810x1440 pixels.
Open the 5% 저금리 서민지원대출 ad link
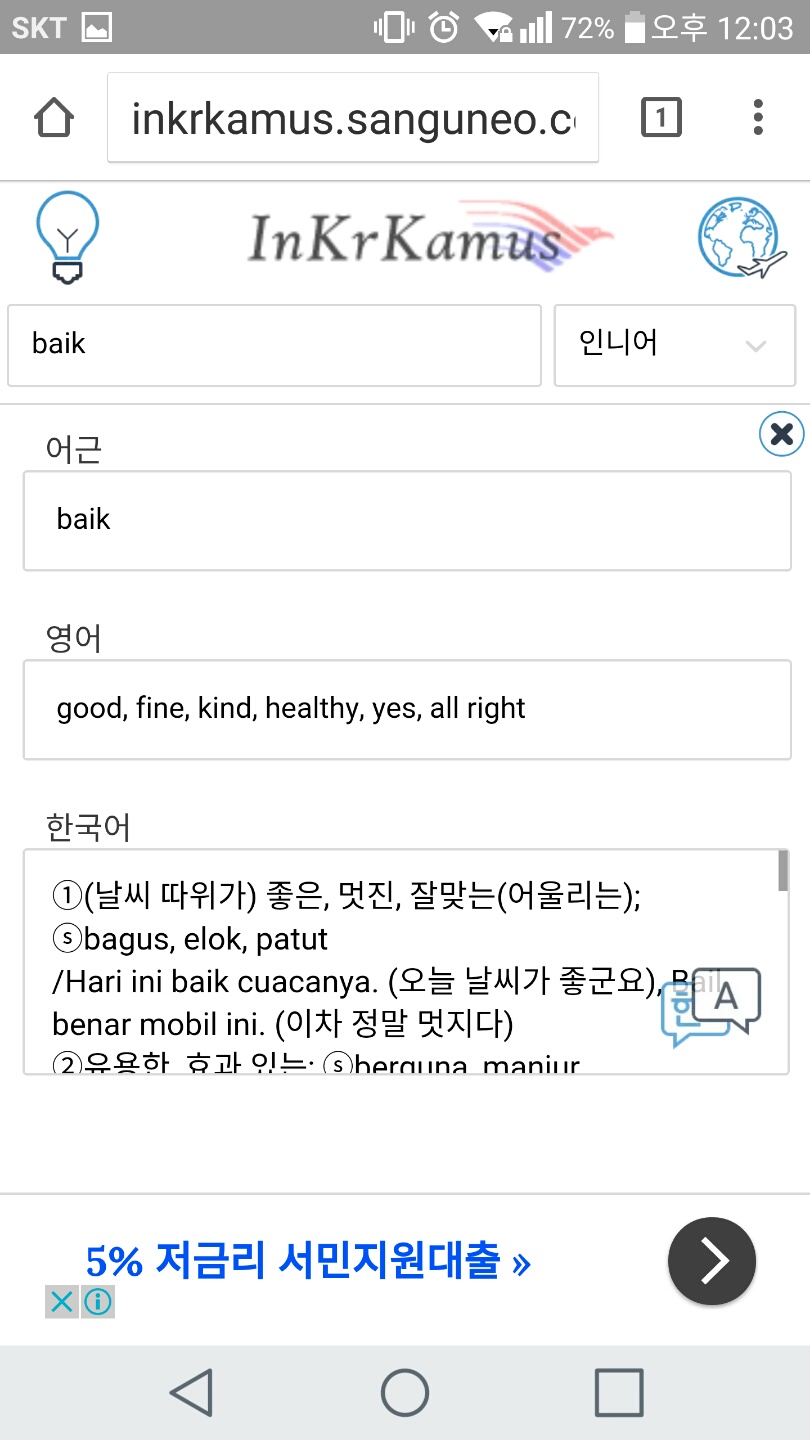pyautogui.click(x=308, y=1262)
